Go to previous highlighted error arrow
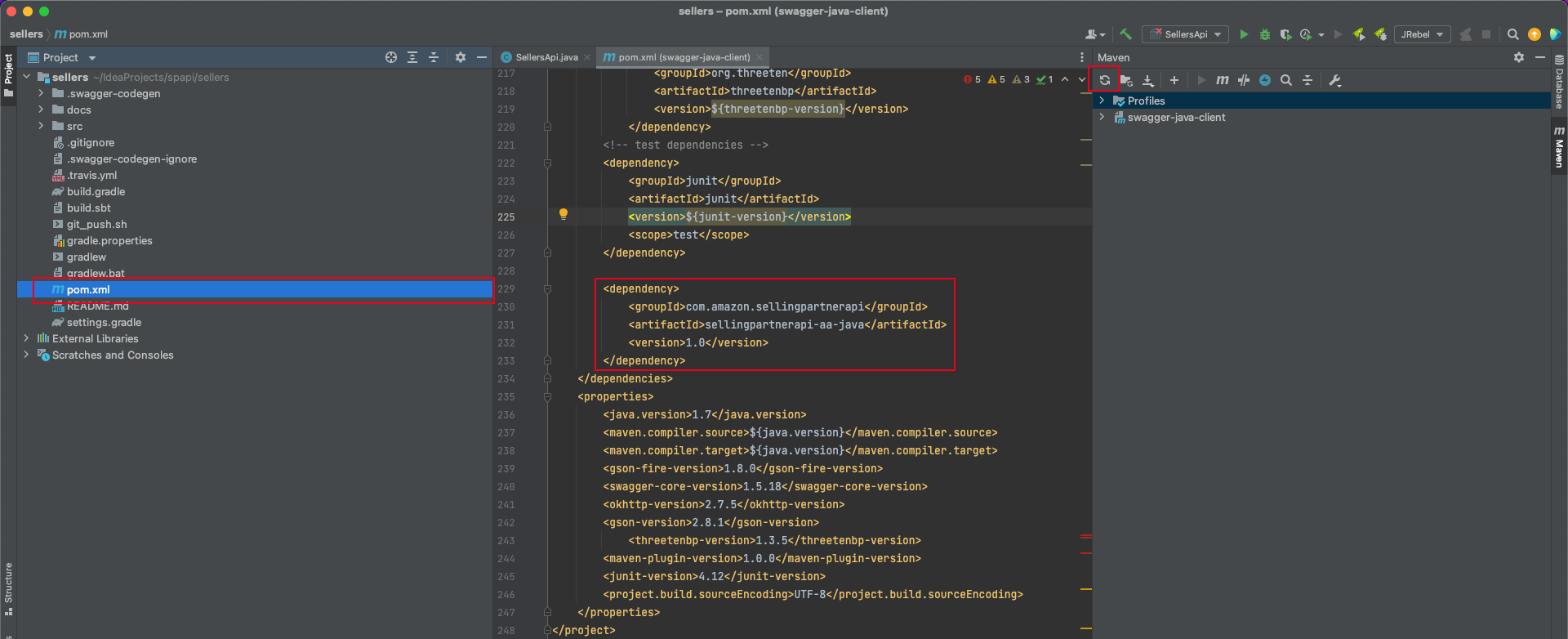 pyautogui.click(x=1065, y=79)
